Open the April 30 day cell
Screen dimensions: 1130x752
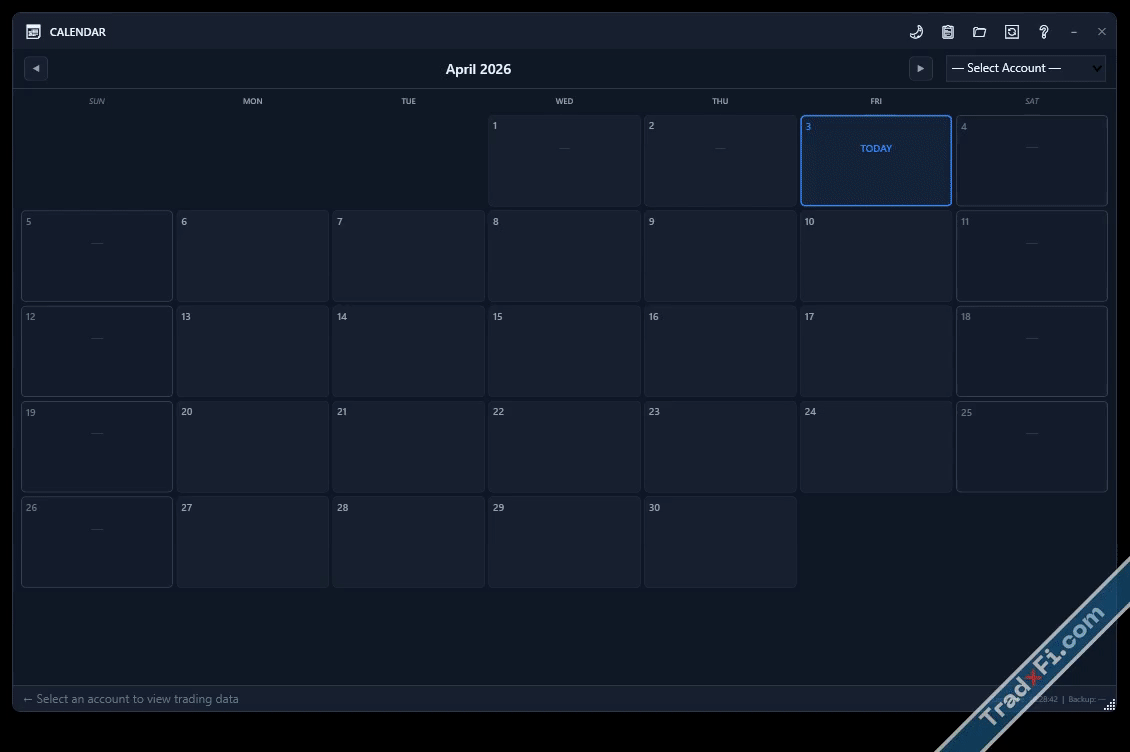720,542
